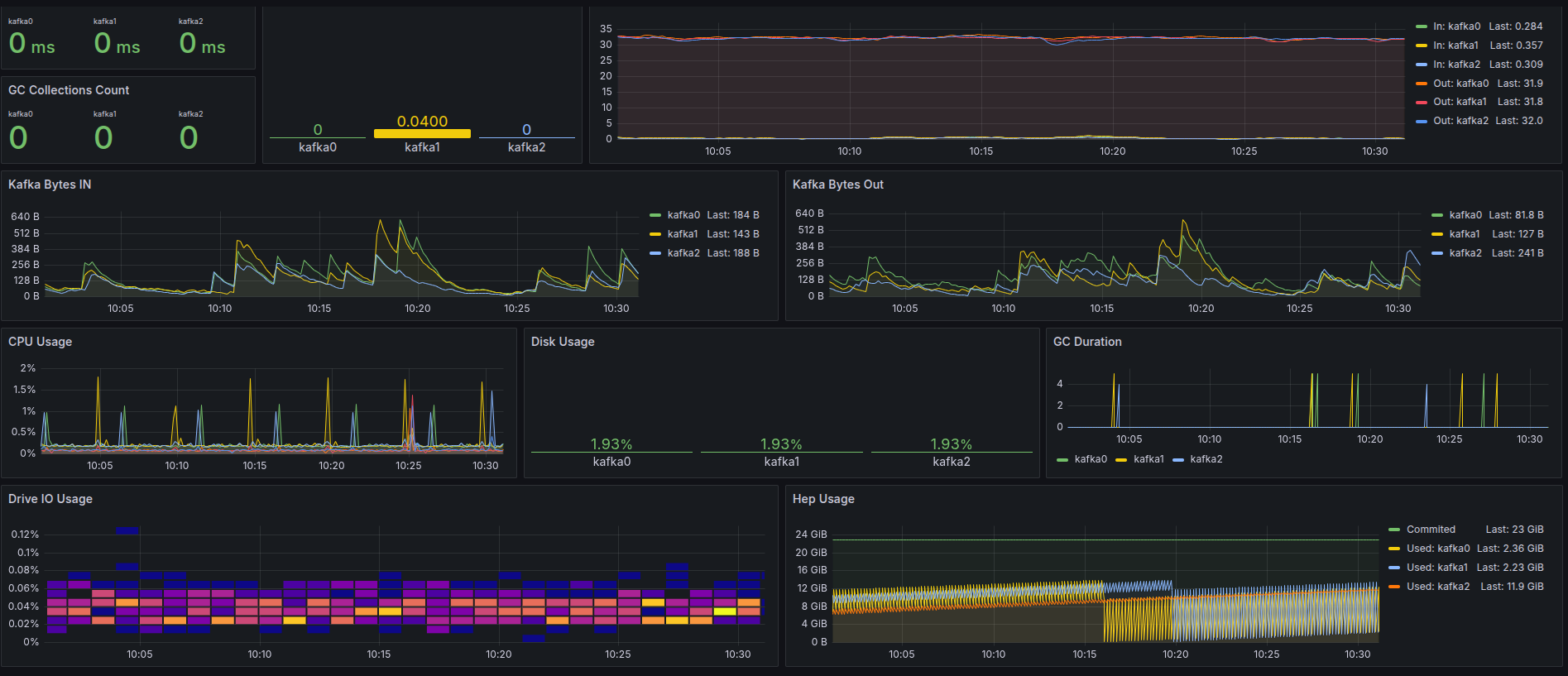The image size is (1568, 676).
Task: Toggle kafka0 in the GC Duration legend
Action: [1091, 459]
